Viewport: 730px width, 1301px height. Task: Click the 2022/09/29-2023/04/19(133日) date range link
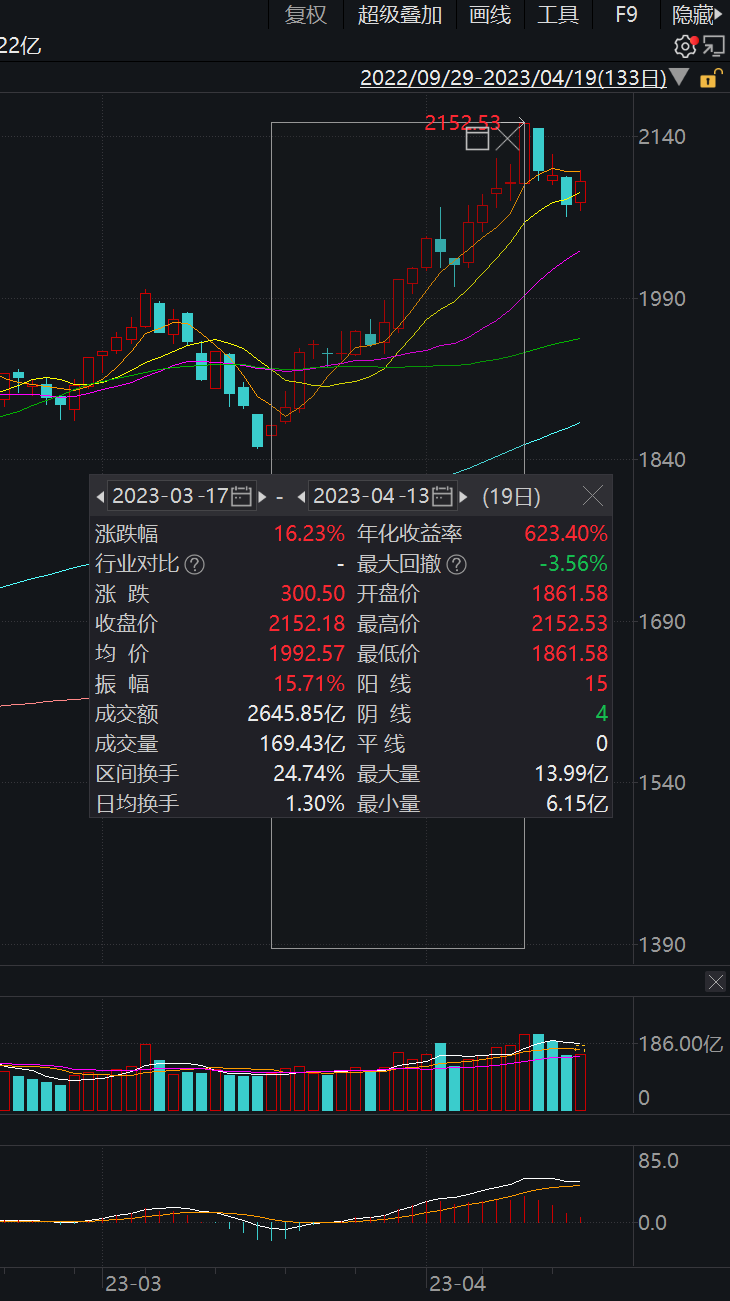tap(513, 78)
